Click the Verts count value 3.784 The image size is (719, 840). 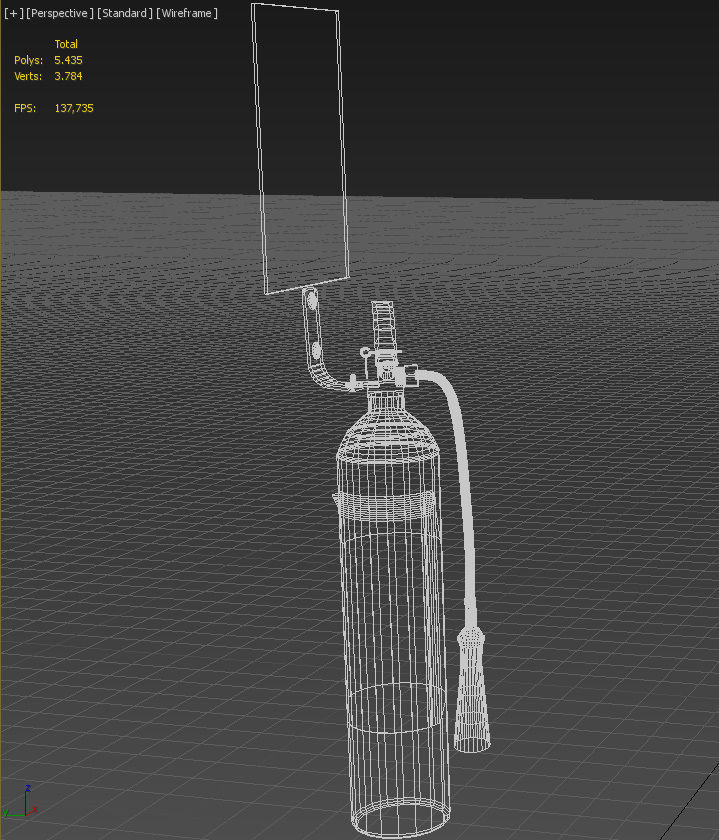[x=68, y=76]
